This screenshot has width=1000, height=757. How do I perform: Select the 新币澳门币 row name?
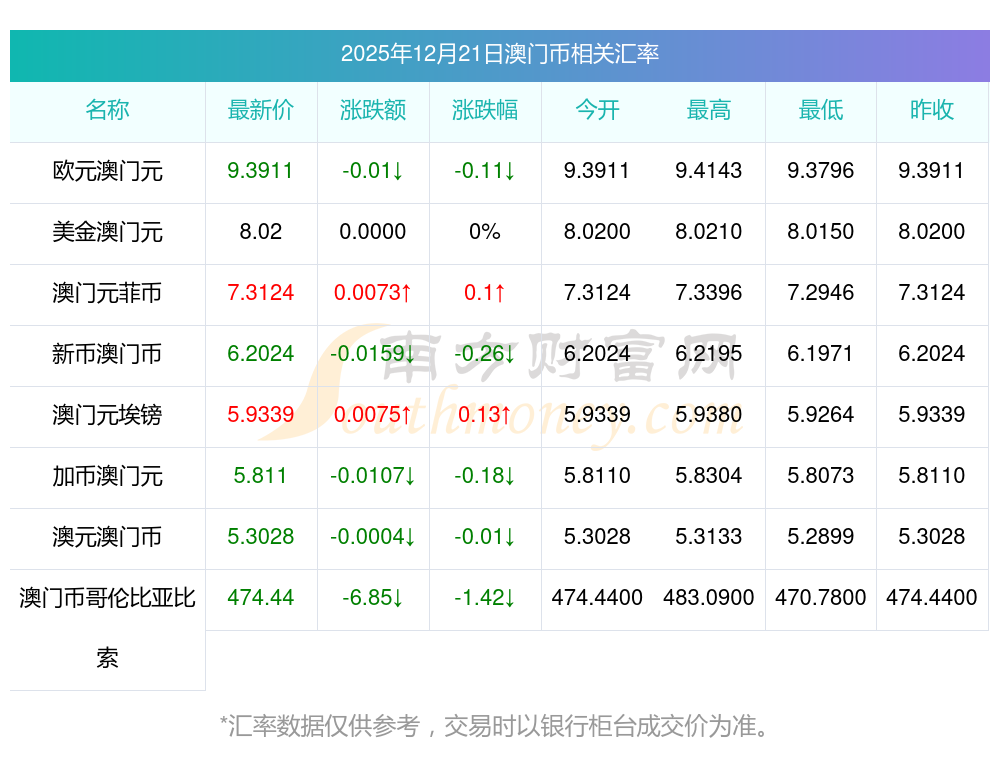[107, 354]
